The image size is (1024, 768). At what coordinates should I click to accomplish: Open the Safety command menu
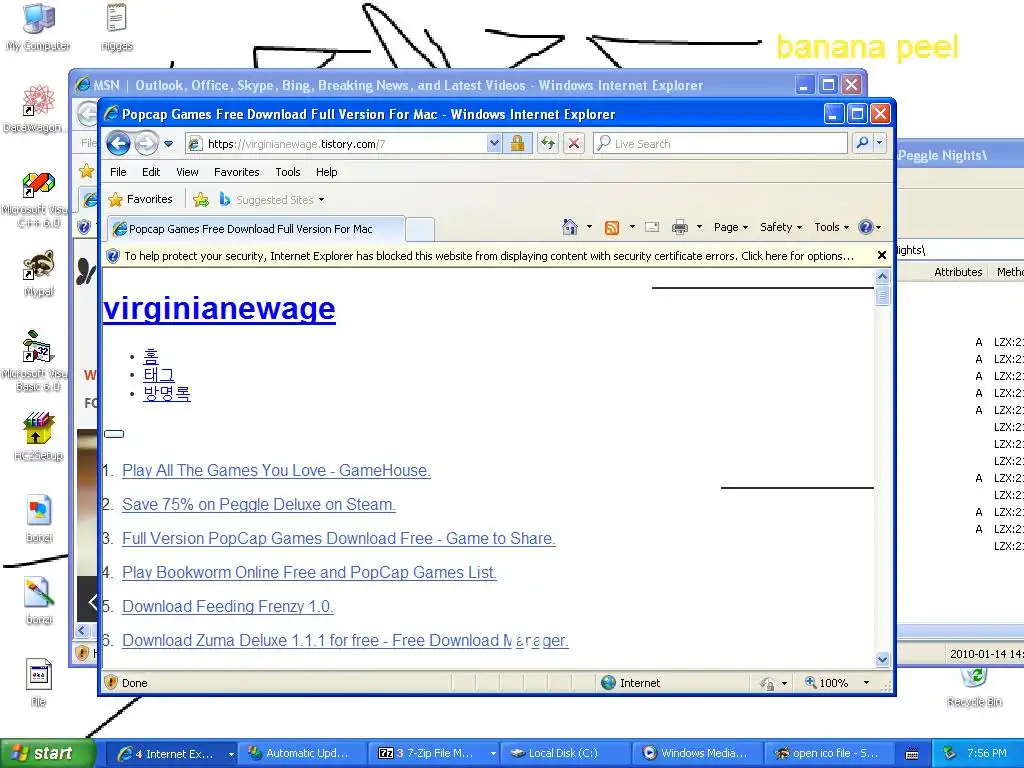[781, 227]
